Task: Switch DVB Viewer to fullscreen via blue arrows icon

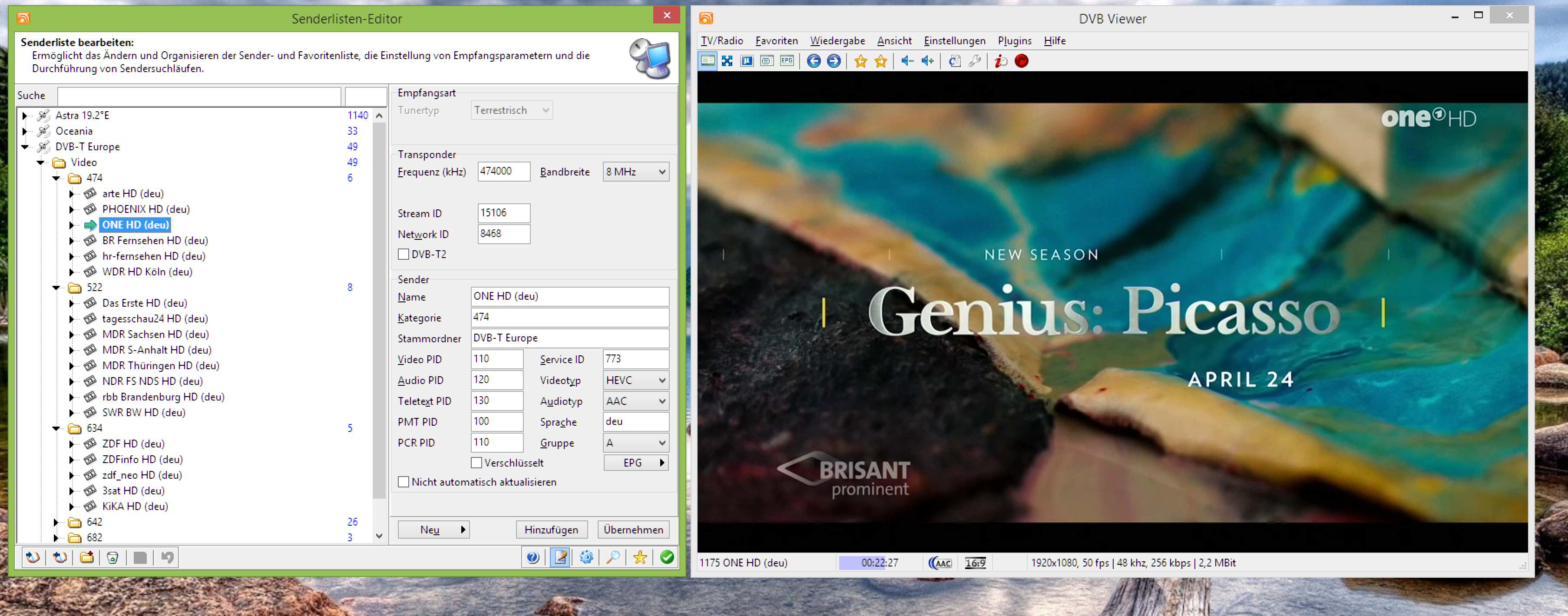Action: coord(727,61)
